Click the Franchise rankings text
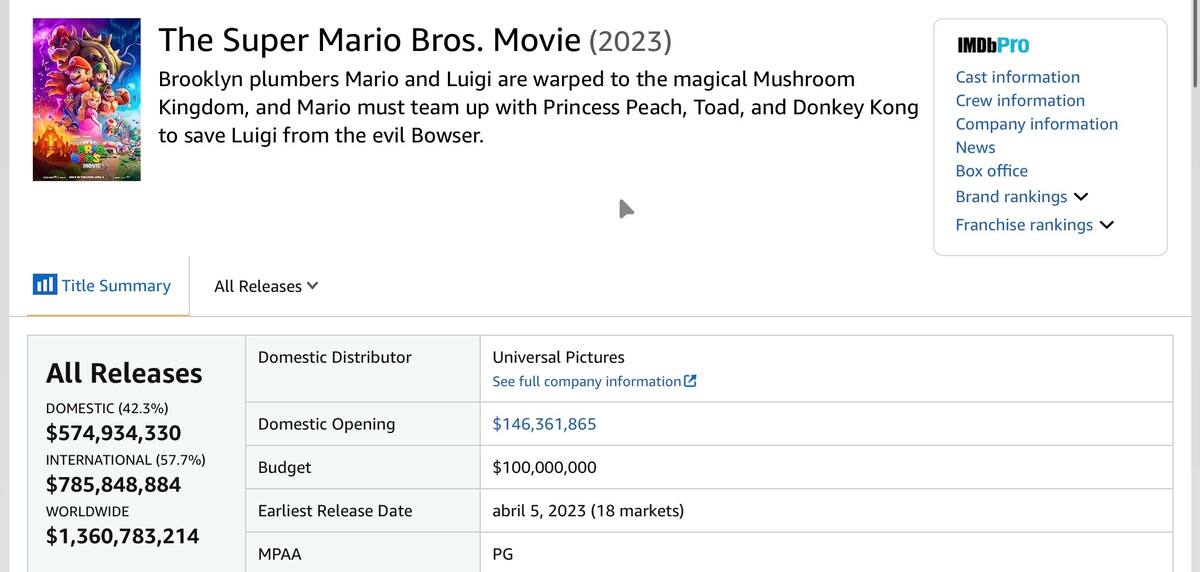1200x572 pixels. [x=1024, y=225]
